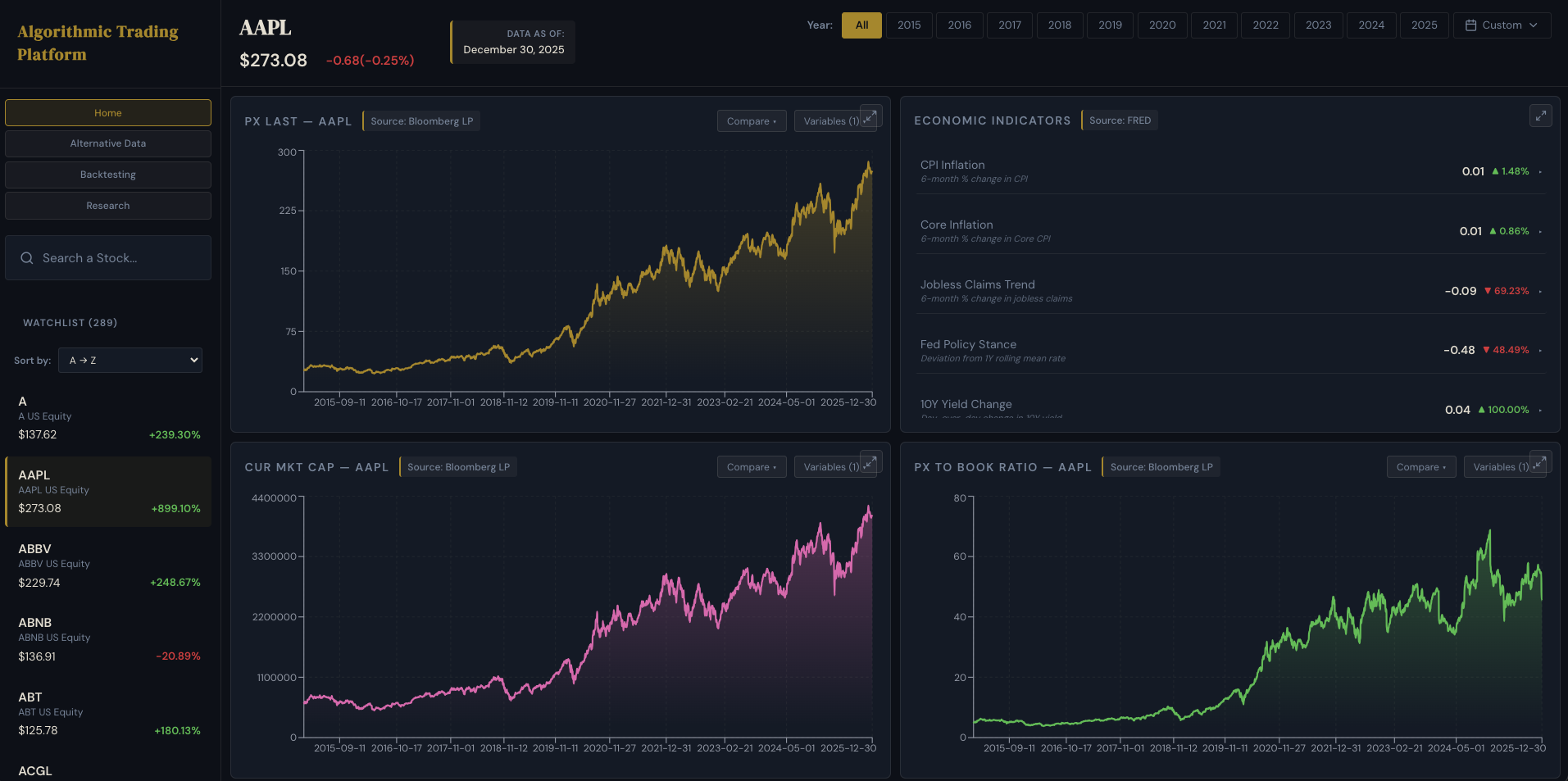Open the Sort by A→Z dropdown

tap(130, 360)
